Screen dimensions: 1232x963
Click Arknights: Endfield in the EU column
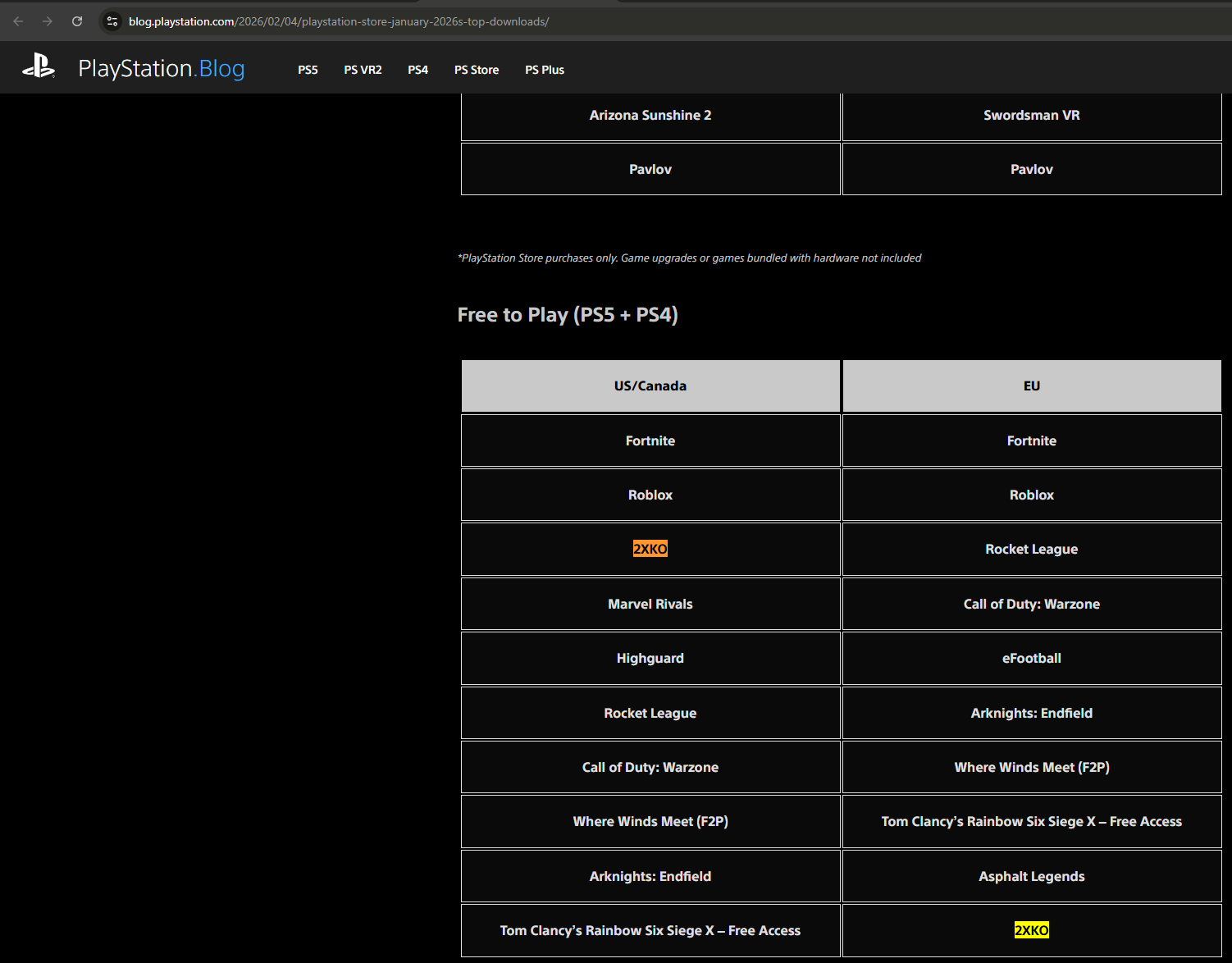[1032, 713]
